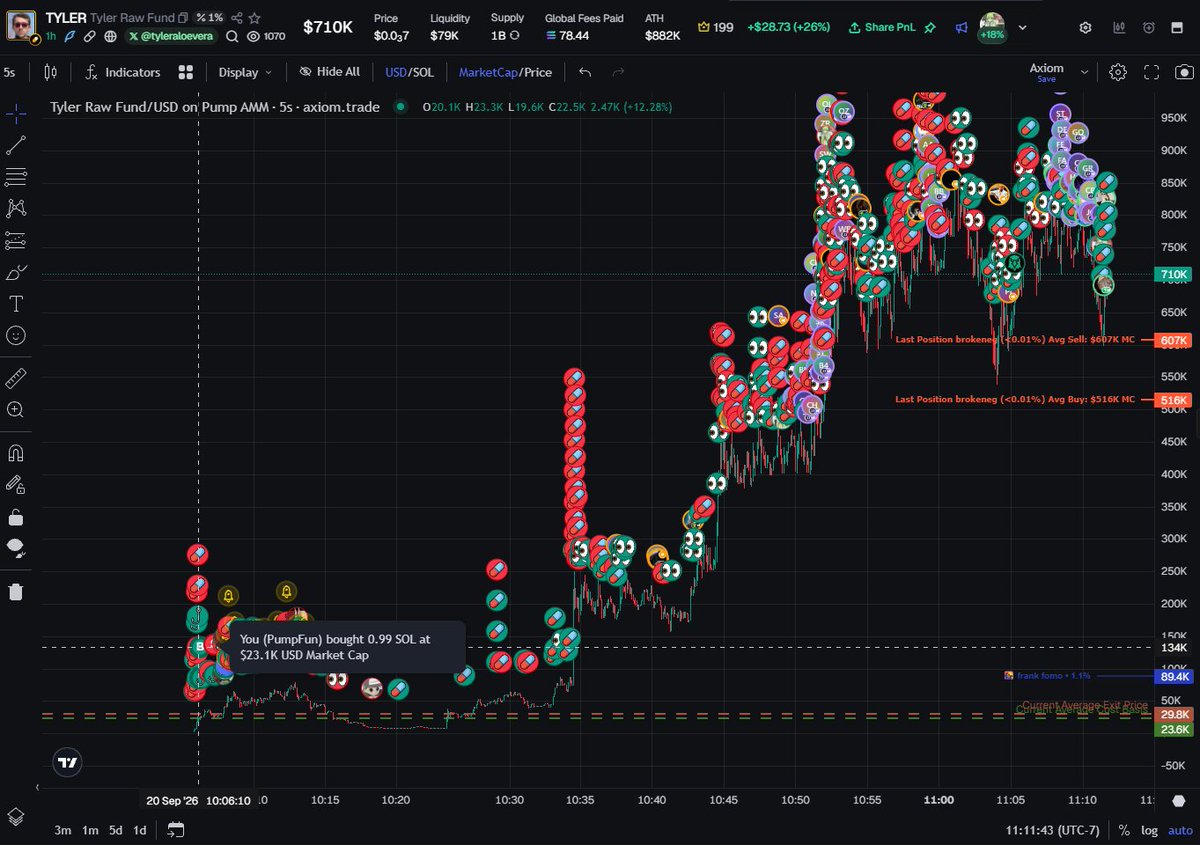This screenshot has width=1200, height=845.
Task: Expand the +18% wallet avatar chevron
Action: click(1022, 27)
